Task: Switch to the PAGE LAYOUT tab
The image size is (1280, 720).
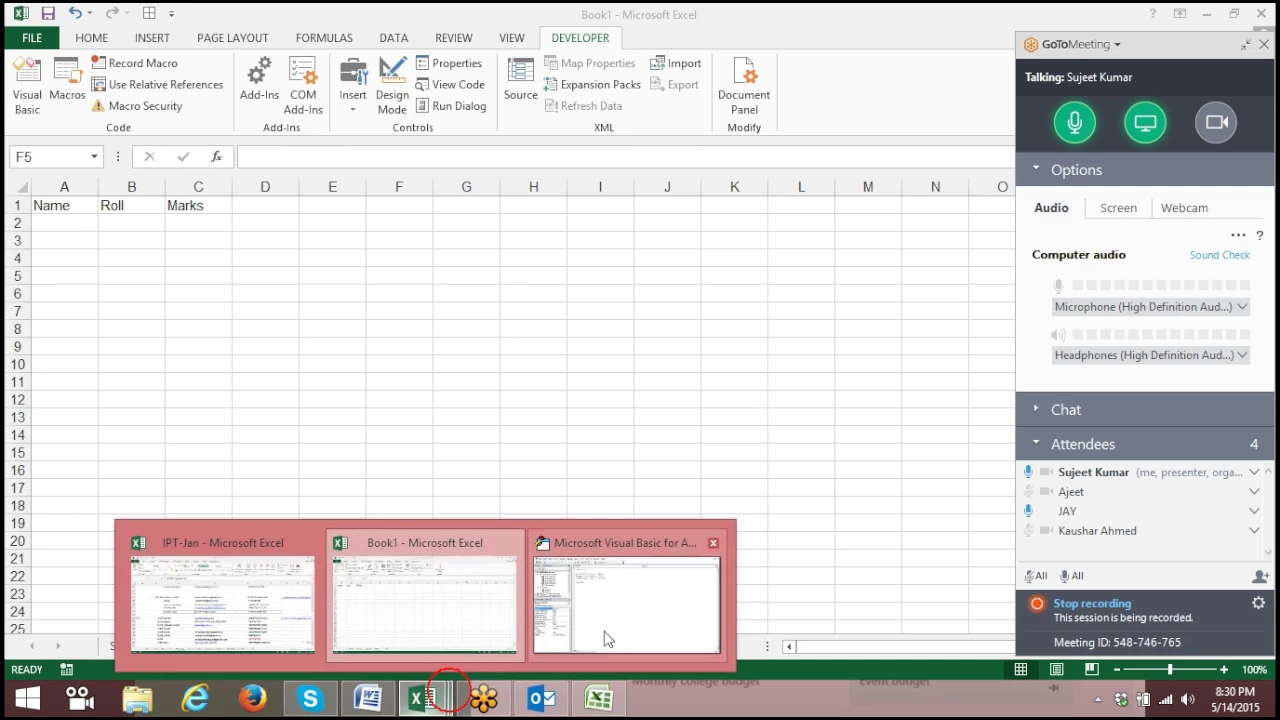Action: [x=233, y=38]
